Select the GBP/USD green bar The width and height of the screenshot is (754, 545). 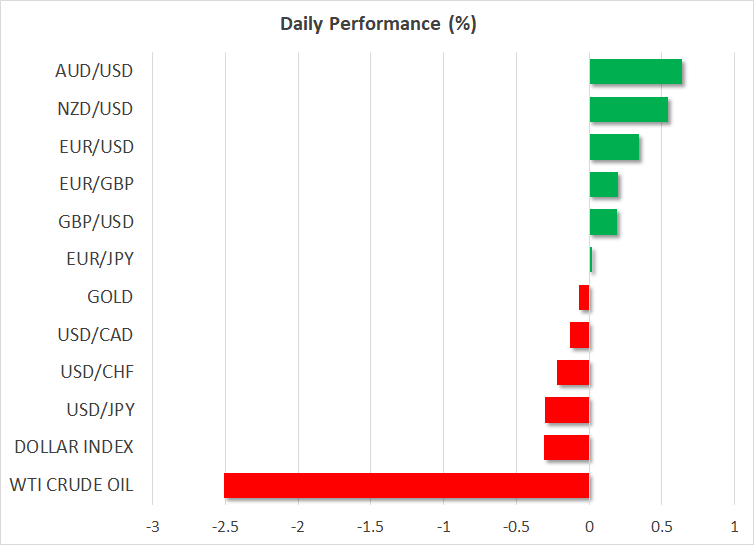point(603,222)
